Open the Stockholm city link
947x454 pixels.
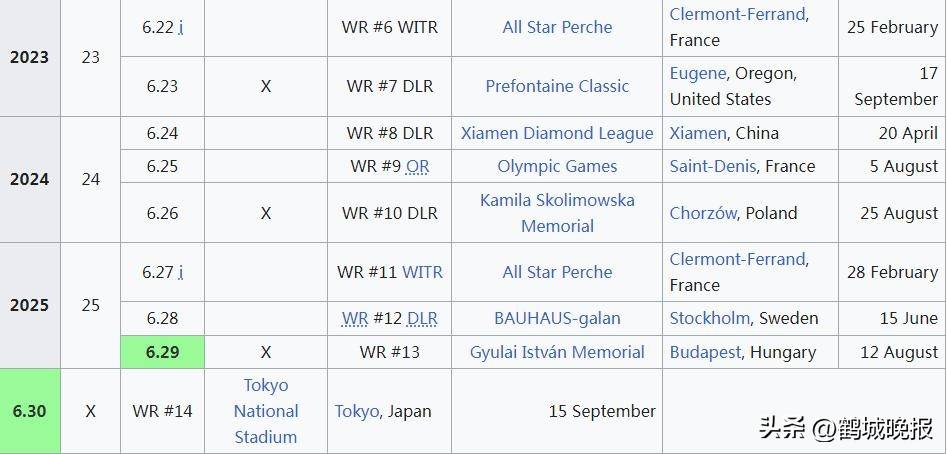coord(710,318)
